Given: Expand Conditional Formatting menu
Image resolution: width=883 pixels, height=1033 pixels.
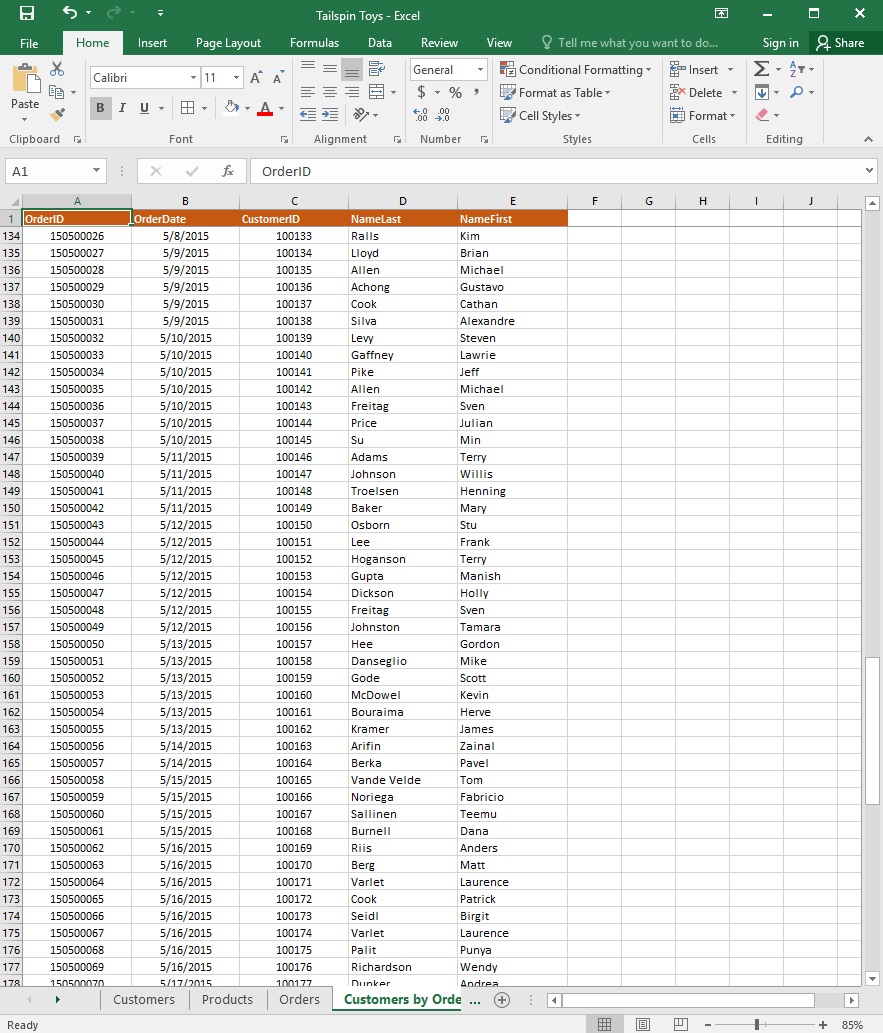Looking at the screenshot, I should [576, 70].
